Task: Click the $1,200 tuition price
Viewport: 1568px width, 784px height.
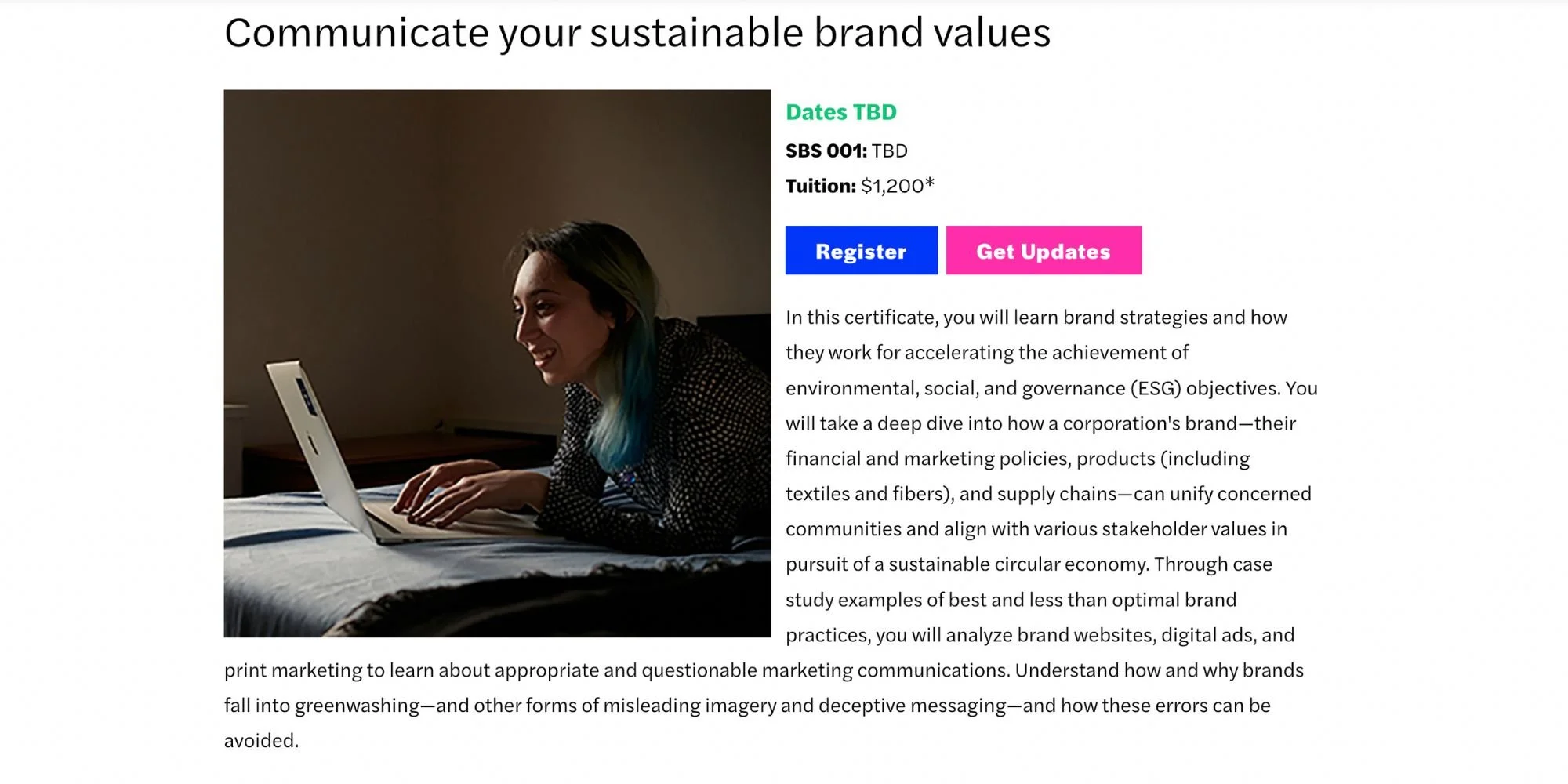Action: 891,186
